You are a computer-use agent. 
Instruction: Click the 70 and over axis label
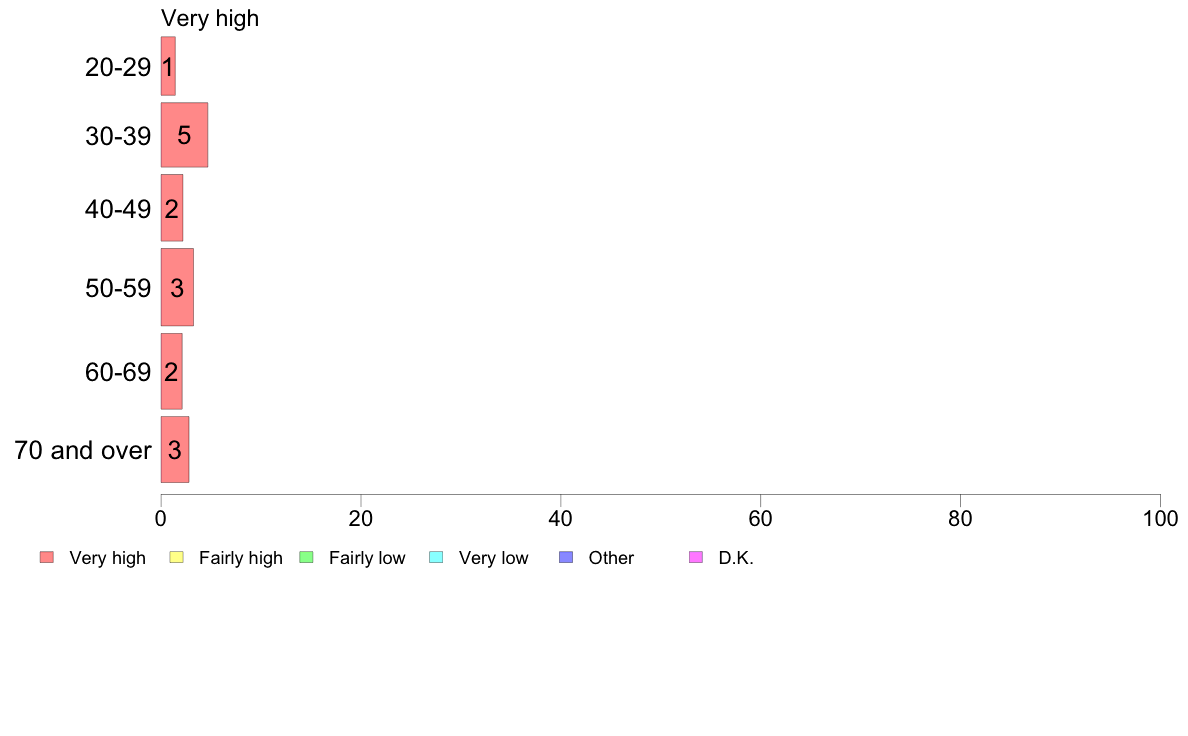(x=83, y=450)
